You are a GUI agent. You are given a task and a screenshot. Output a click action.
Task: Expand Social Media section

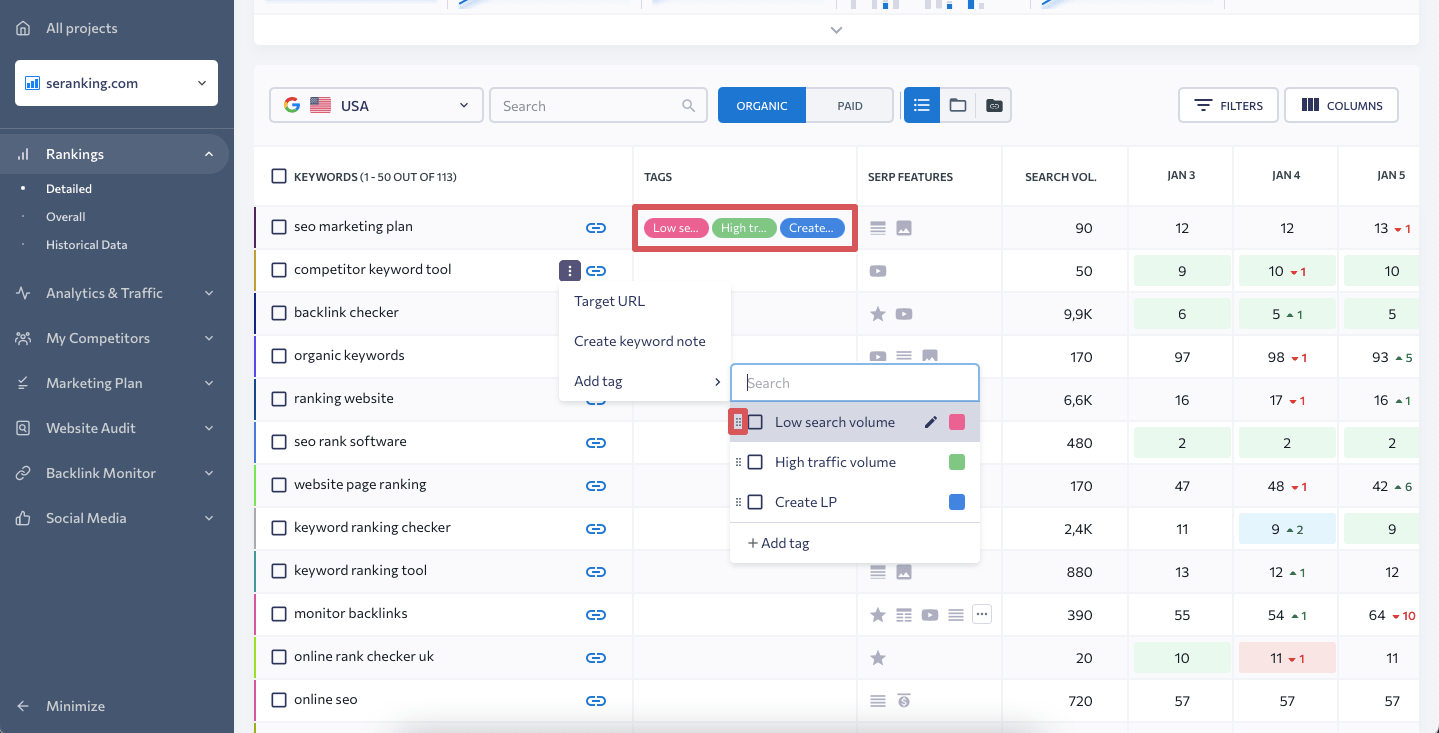click(x=209, y=518)
